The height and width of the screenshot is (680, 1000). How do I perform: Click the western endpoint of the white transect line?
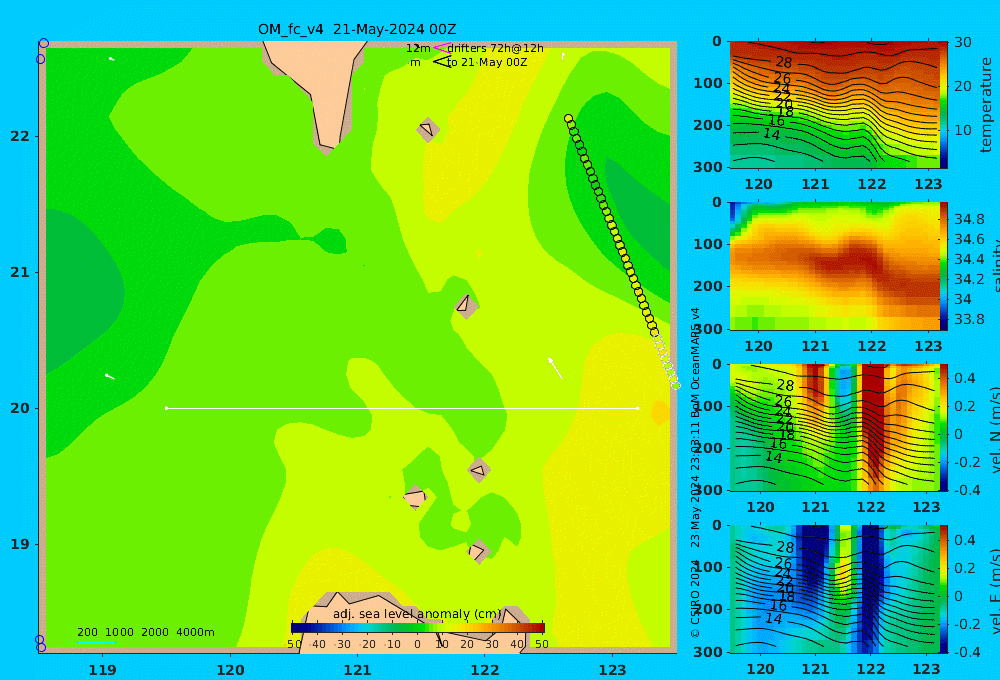coord(166,408)
